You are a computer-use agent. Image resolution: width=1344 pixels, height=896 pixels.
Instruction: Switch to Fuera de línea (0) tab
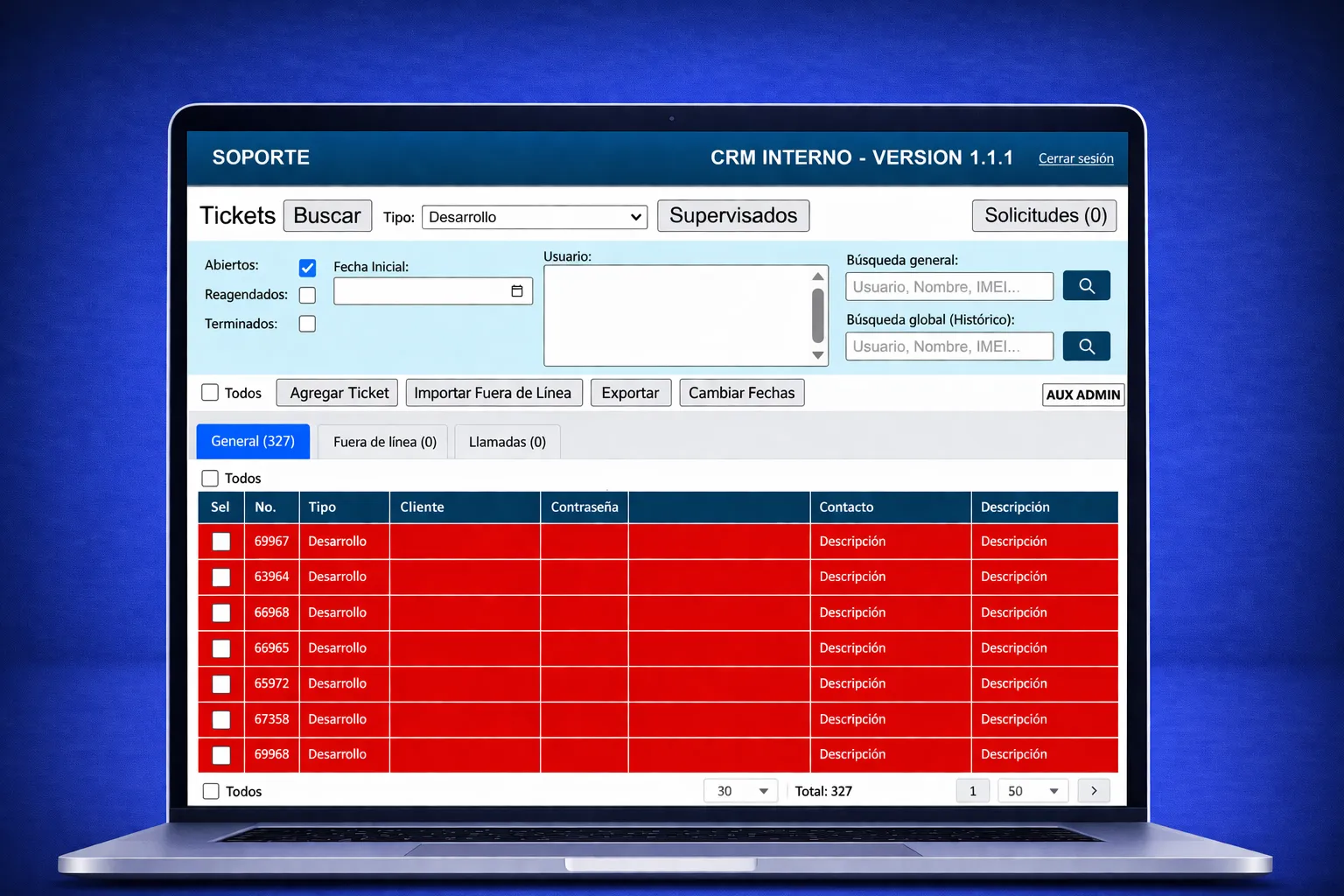[384, 442]
